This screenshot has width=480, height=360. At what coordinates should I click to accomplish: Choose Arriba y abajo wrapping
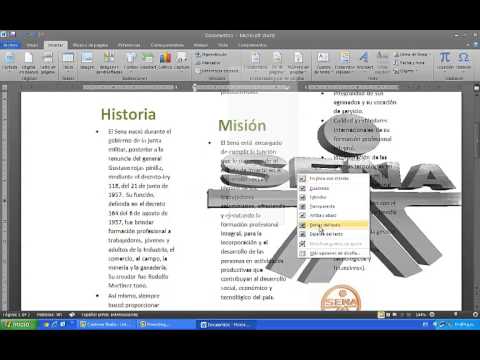[333, 215]
